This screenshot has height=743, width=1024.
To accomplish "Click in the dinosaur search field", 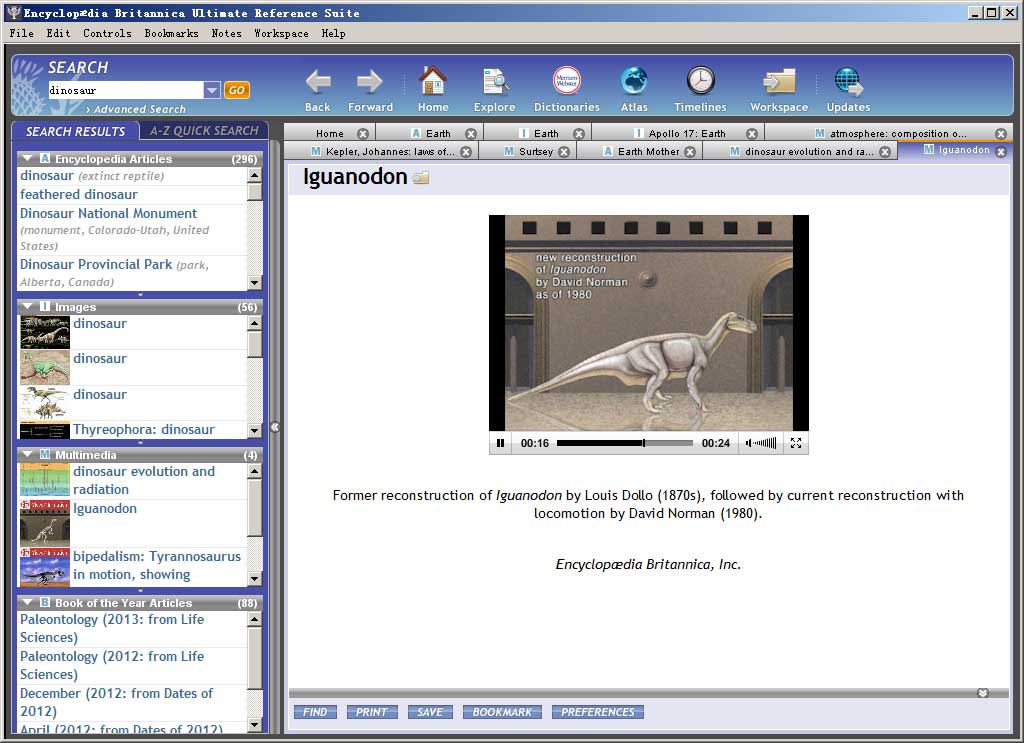I will pyautogui.click(x=125, y=90).
